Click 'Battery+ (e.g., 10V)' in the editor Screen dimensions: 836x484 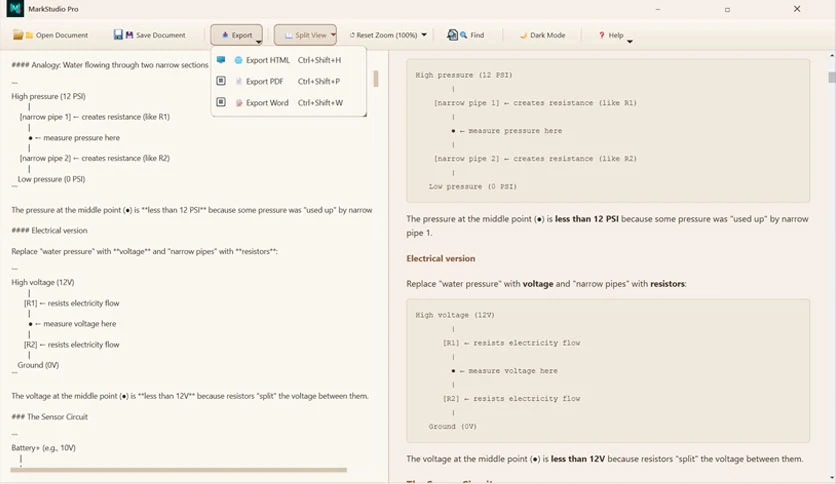pos(43,448)
